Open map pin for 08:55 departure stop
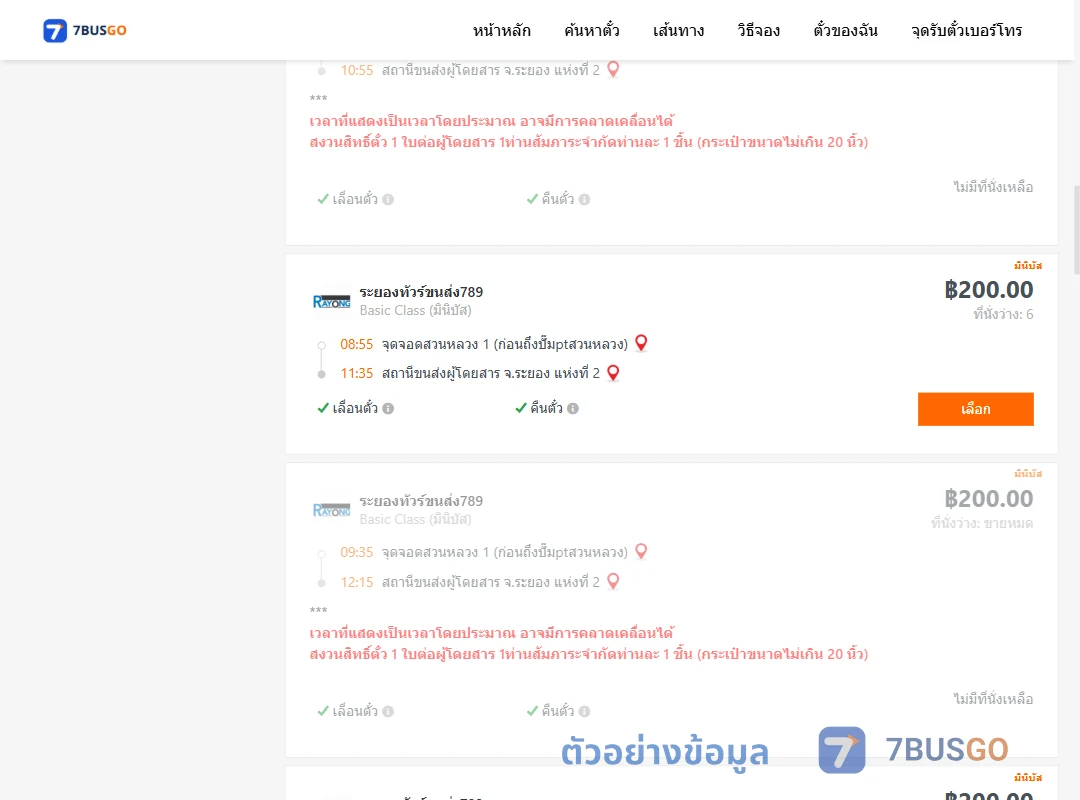The image size is (1080, 800). point(641,343)
